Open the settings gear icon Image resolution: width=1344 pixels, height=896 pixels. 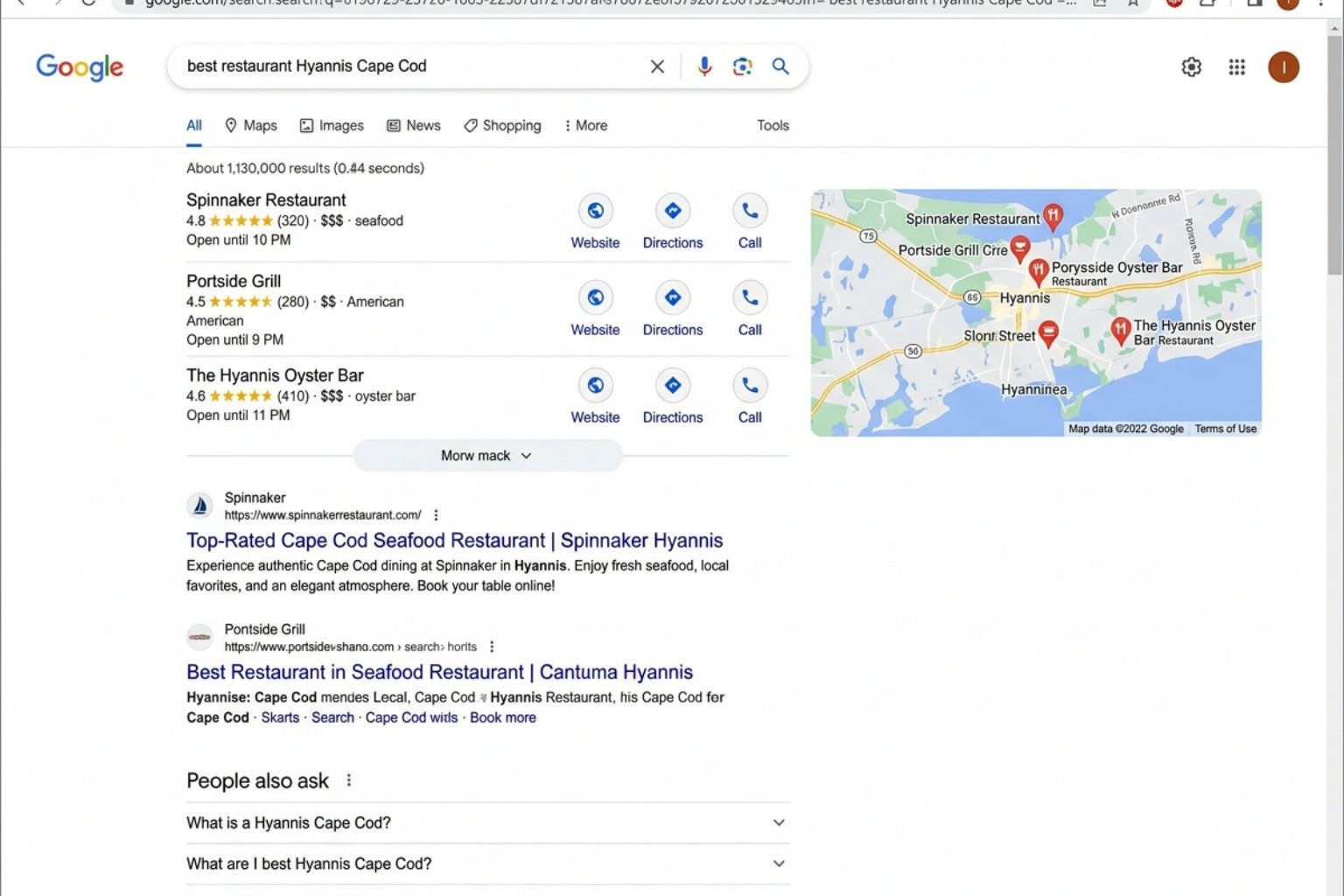tap(1191, 67)
